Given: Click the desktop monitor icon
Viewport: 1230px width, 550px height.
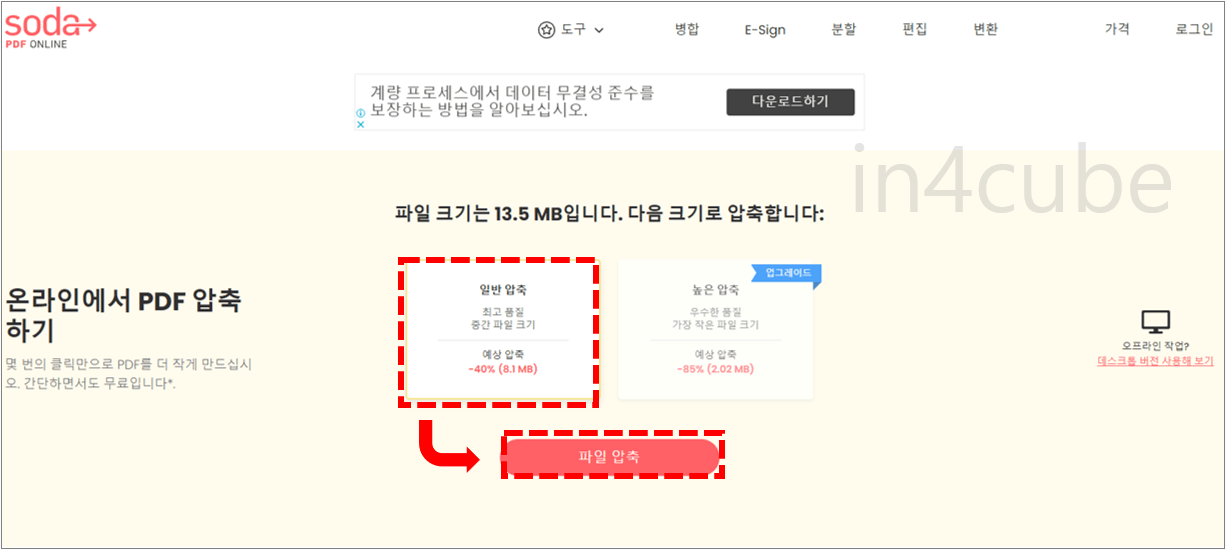Looking at the screenshot, I should [1156, 322].
